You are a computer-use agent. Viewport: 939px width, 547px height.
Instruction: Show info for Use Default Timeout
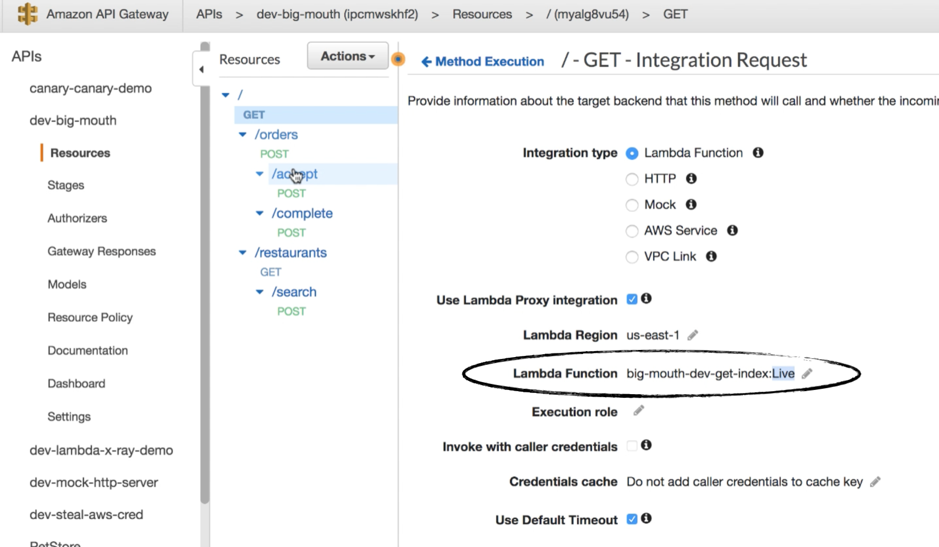(x=646, y=518)
